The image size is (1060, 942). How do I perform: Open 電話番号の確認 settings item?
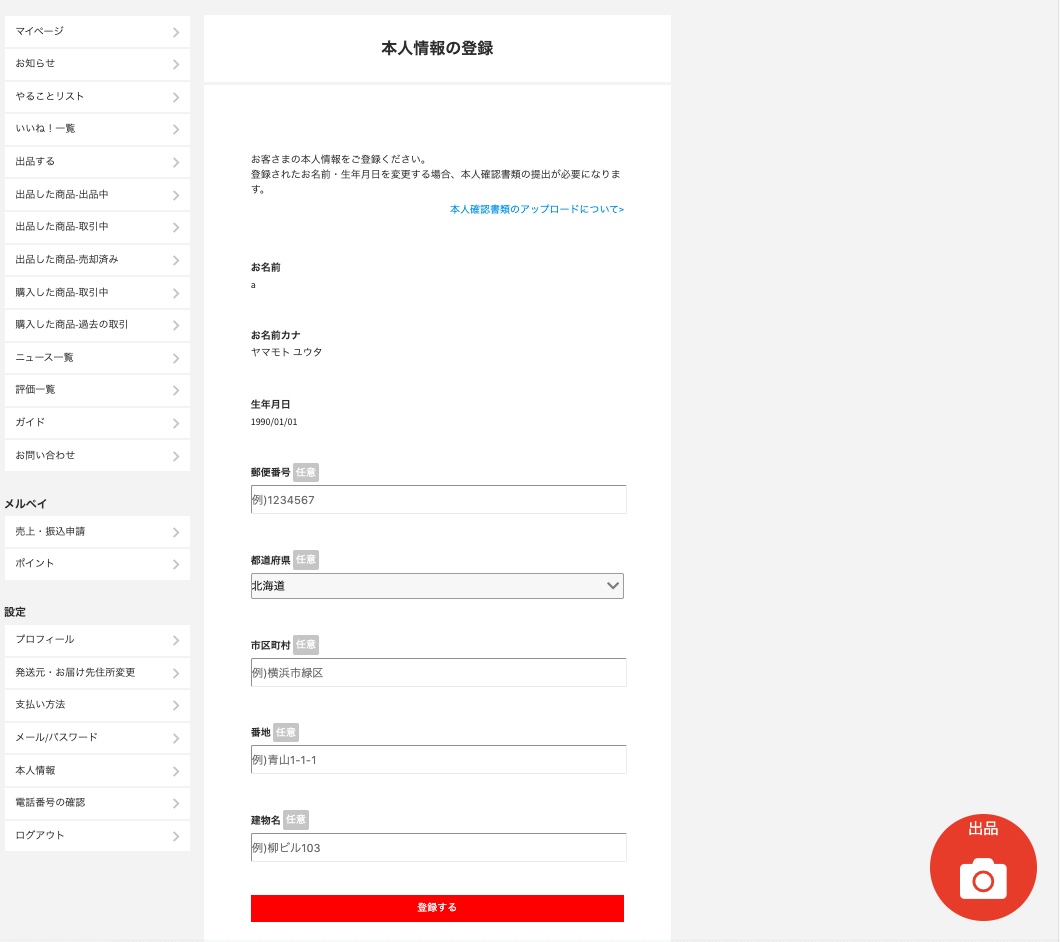97,803
